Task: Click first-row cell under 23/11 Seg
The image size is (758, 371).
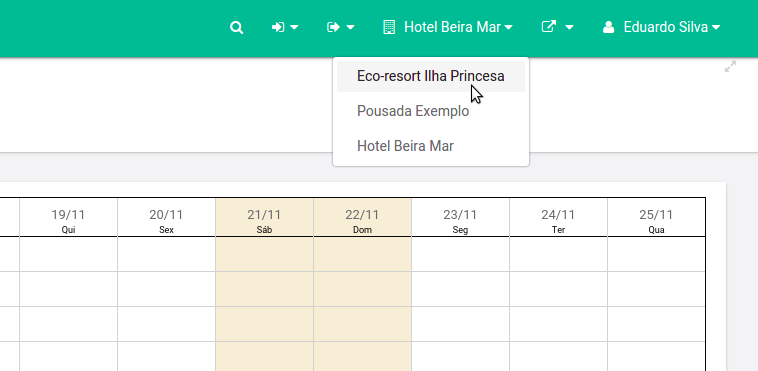Action: (460, 254)
